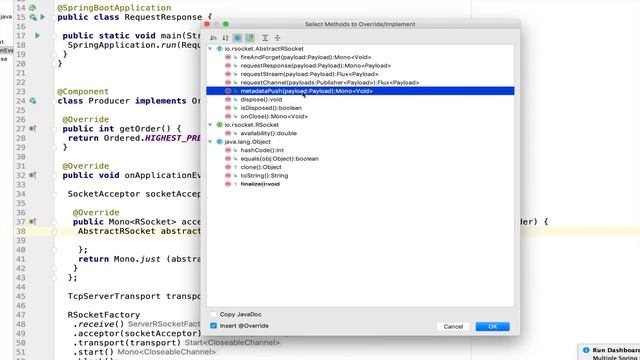Click green run arrow on line 15
640x360 pixels.
tap(42, 17)
